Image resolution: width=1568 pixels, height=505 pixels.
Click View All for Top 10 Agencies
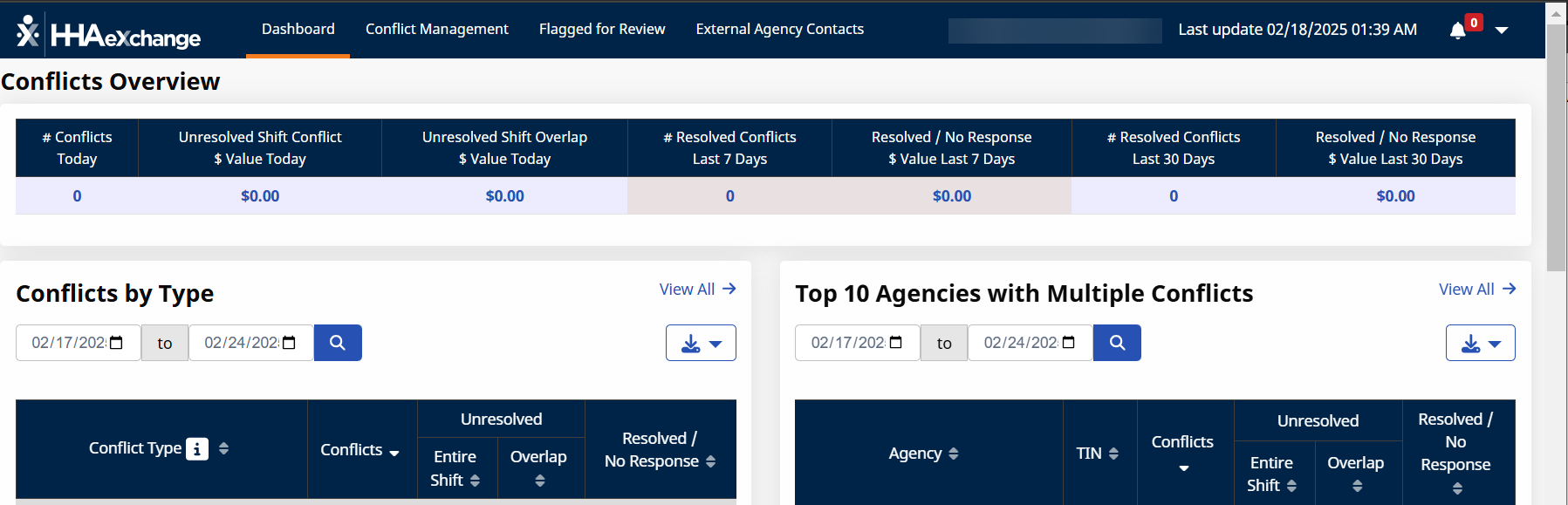(x=1476, y=289)
